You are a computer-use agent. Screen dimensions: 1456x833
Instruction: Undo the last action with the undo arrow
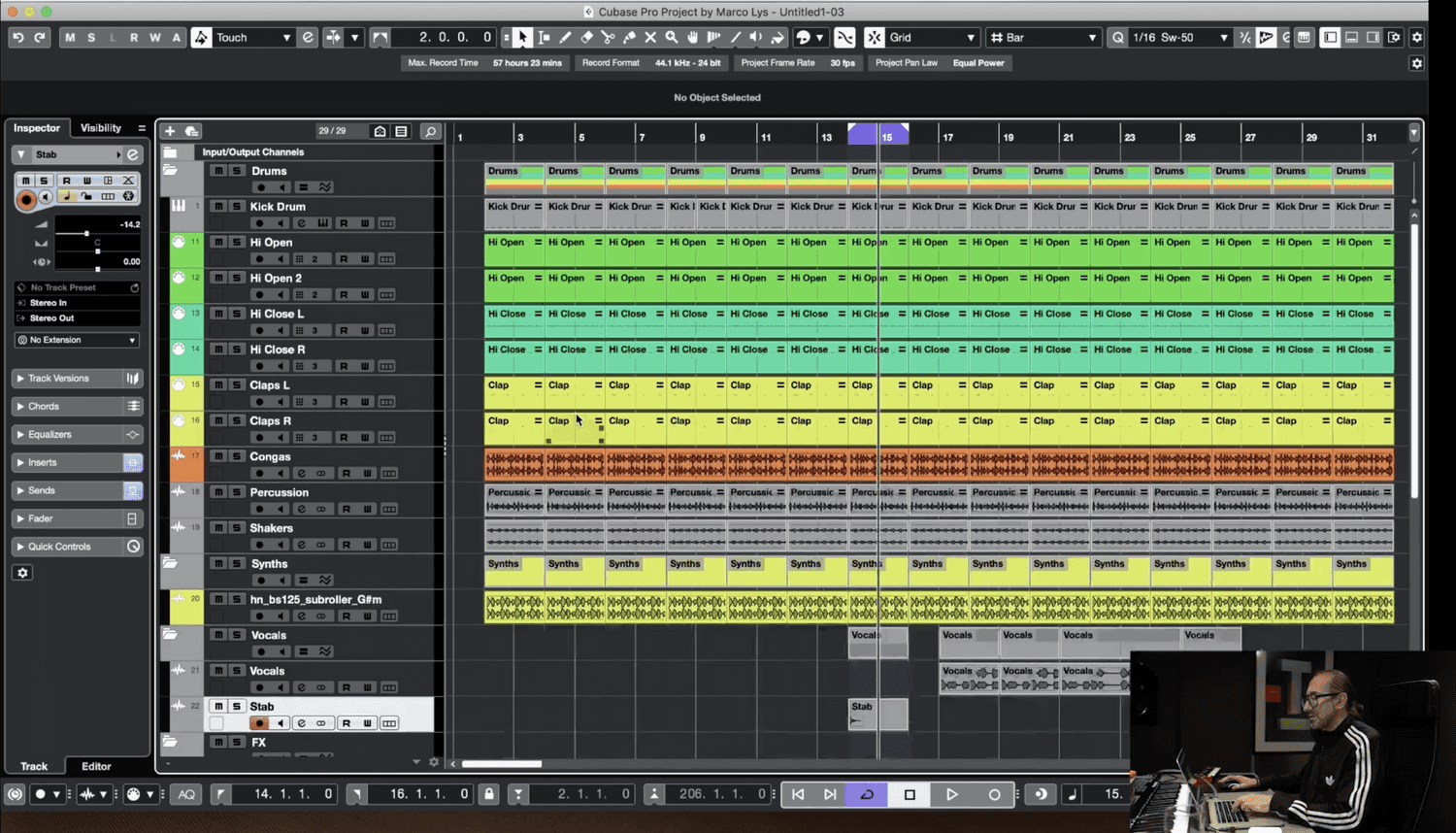tap(17, 37)
